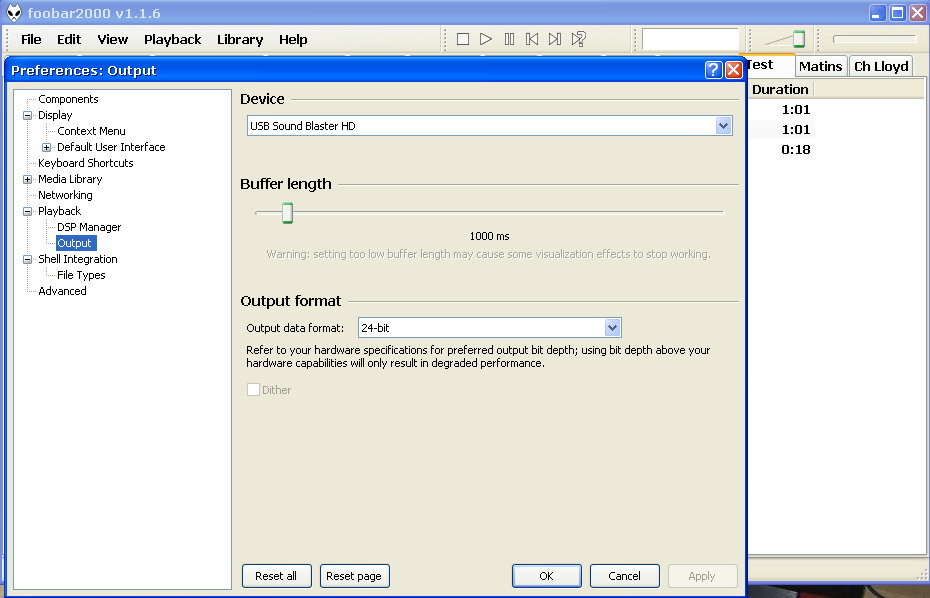
Task: Open the Device dropdown list
Action: pos(722,126)
